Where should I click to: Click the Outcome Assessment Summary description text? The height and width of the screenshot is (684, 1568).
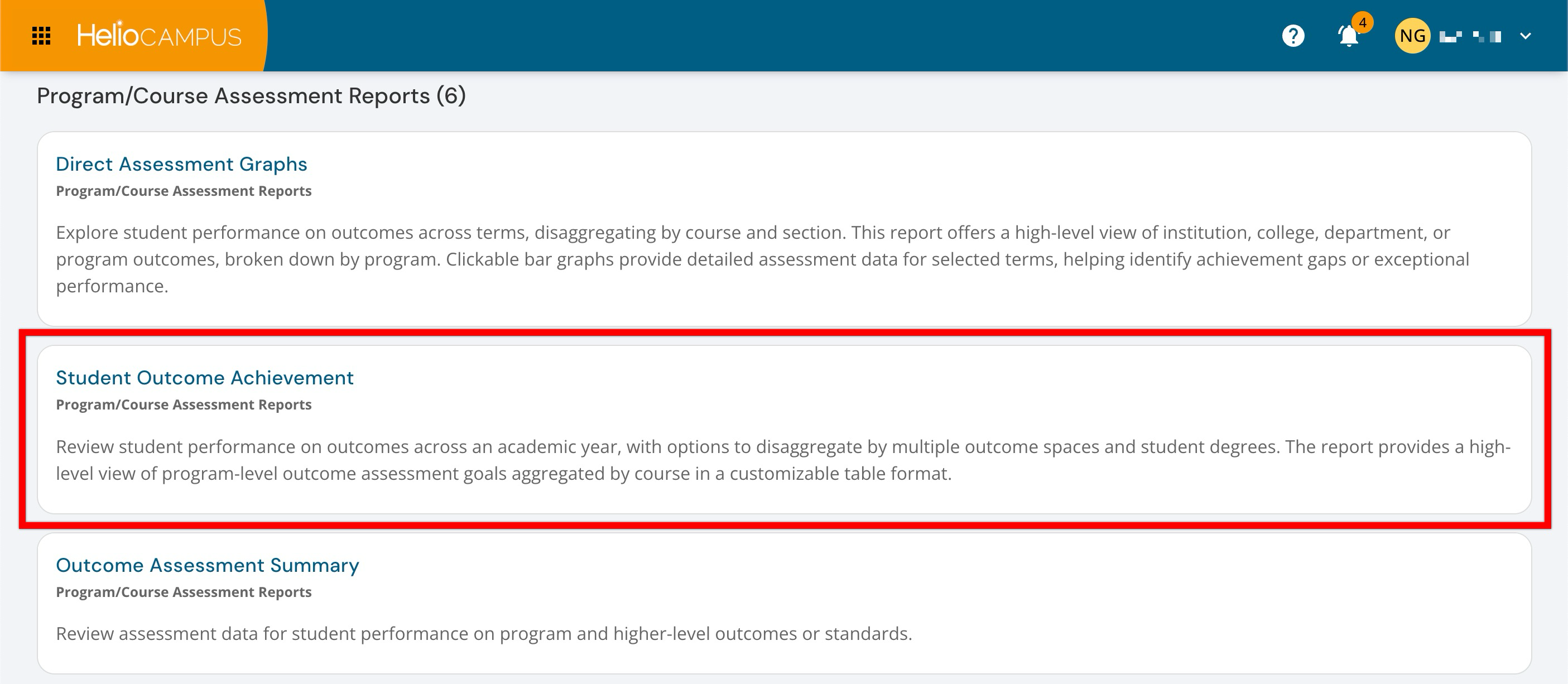point(484,633)
